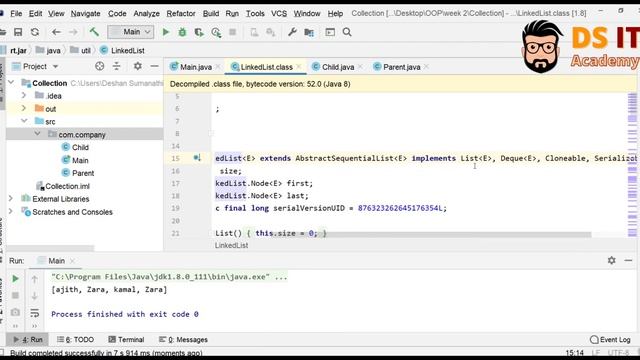Rerun Main from Run panel play icon
This screenshot has width=640, height=360.
coord(16,279)
